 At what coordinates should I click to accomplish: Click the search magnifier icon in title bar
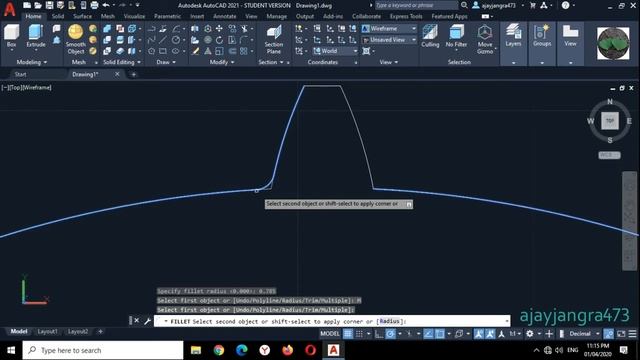pyautogui.click(x=464, y=5)
